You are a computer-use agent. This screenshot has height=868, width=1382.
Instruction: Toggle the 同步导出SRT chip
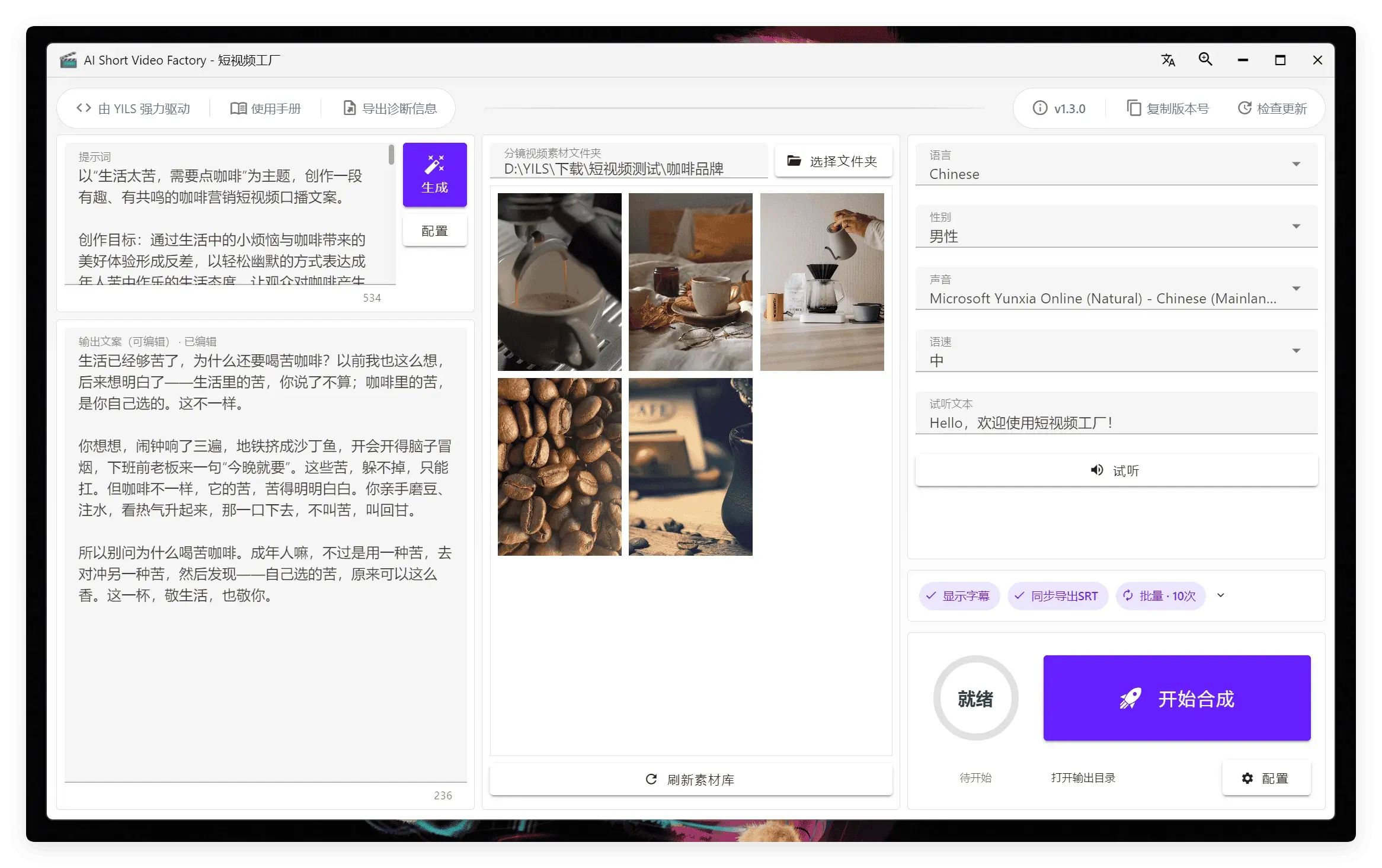coord(1058,596)
